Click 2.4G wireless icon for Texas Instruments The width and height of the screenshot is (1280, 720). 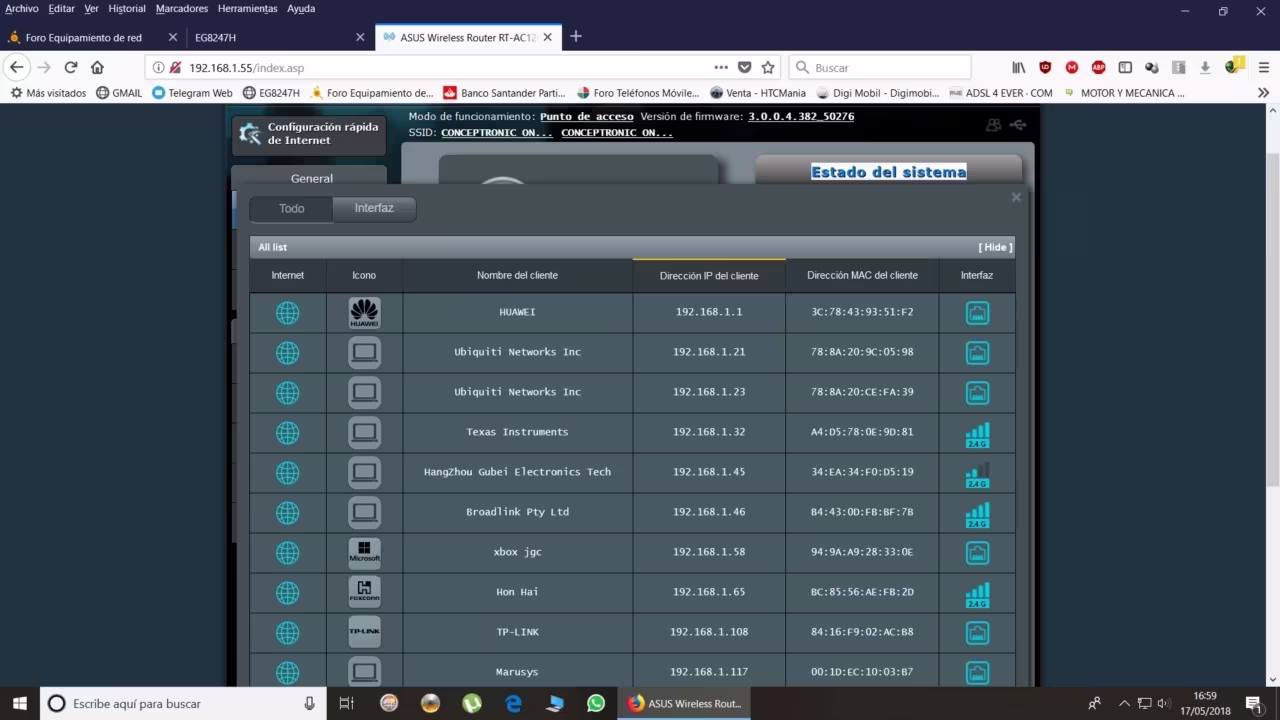click(977, 434)
